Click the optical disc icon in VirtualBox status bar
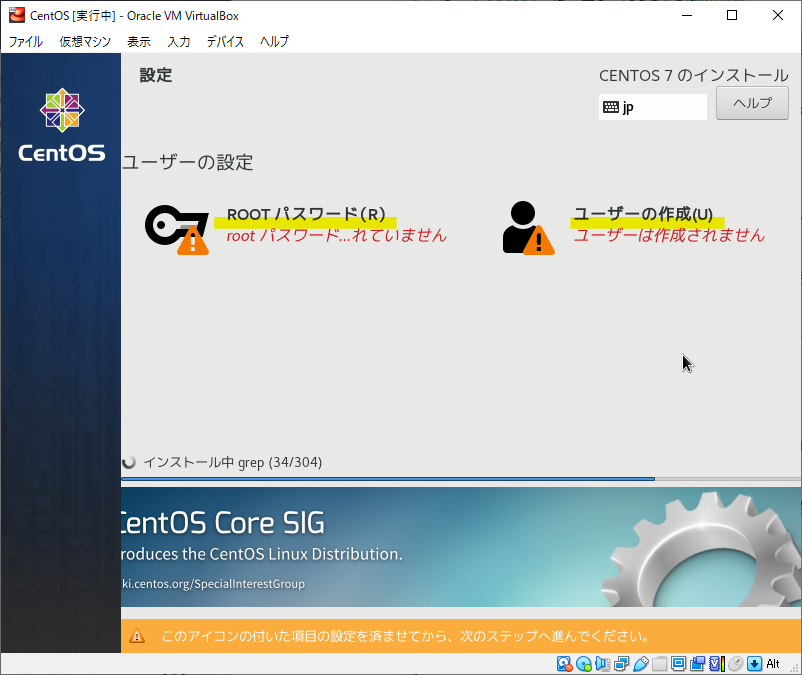 (583, 663)
